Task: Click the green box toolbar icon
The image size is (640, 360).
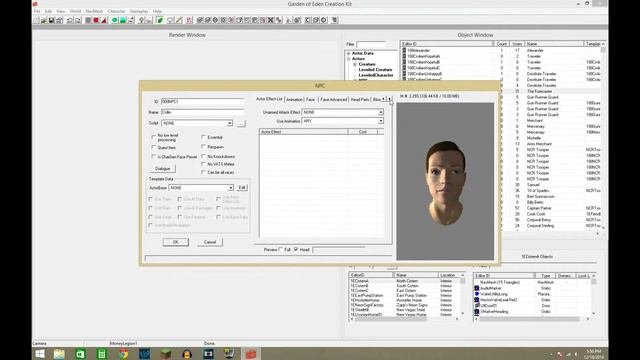Action: 122,20
